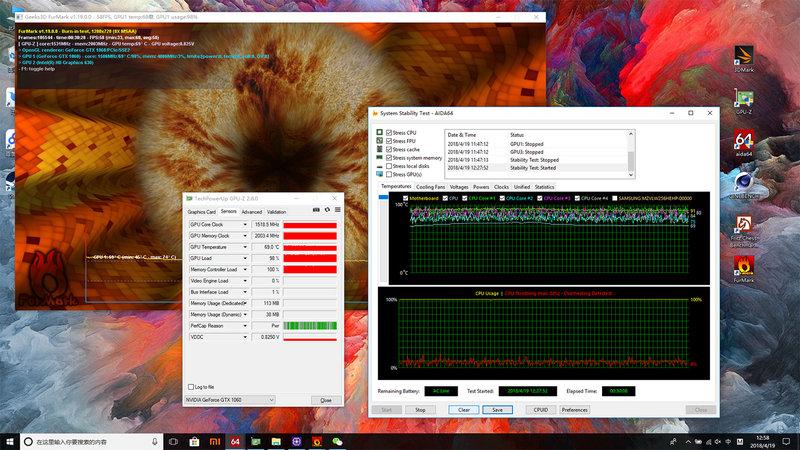Uncheck Stress FPU in AIDA64
The width and height of the screenshot is (800, 450).
tap(389, 141)
